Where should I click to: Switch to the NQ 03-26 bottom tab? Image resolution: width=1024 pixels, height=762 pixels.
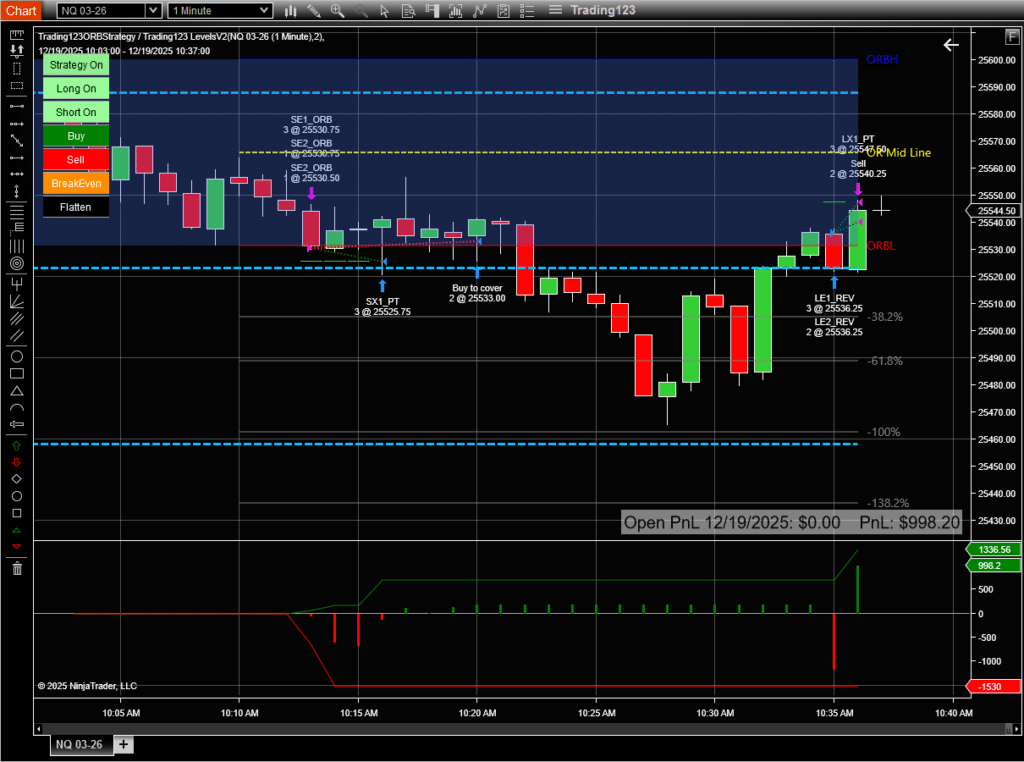(80, 744)
